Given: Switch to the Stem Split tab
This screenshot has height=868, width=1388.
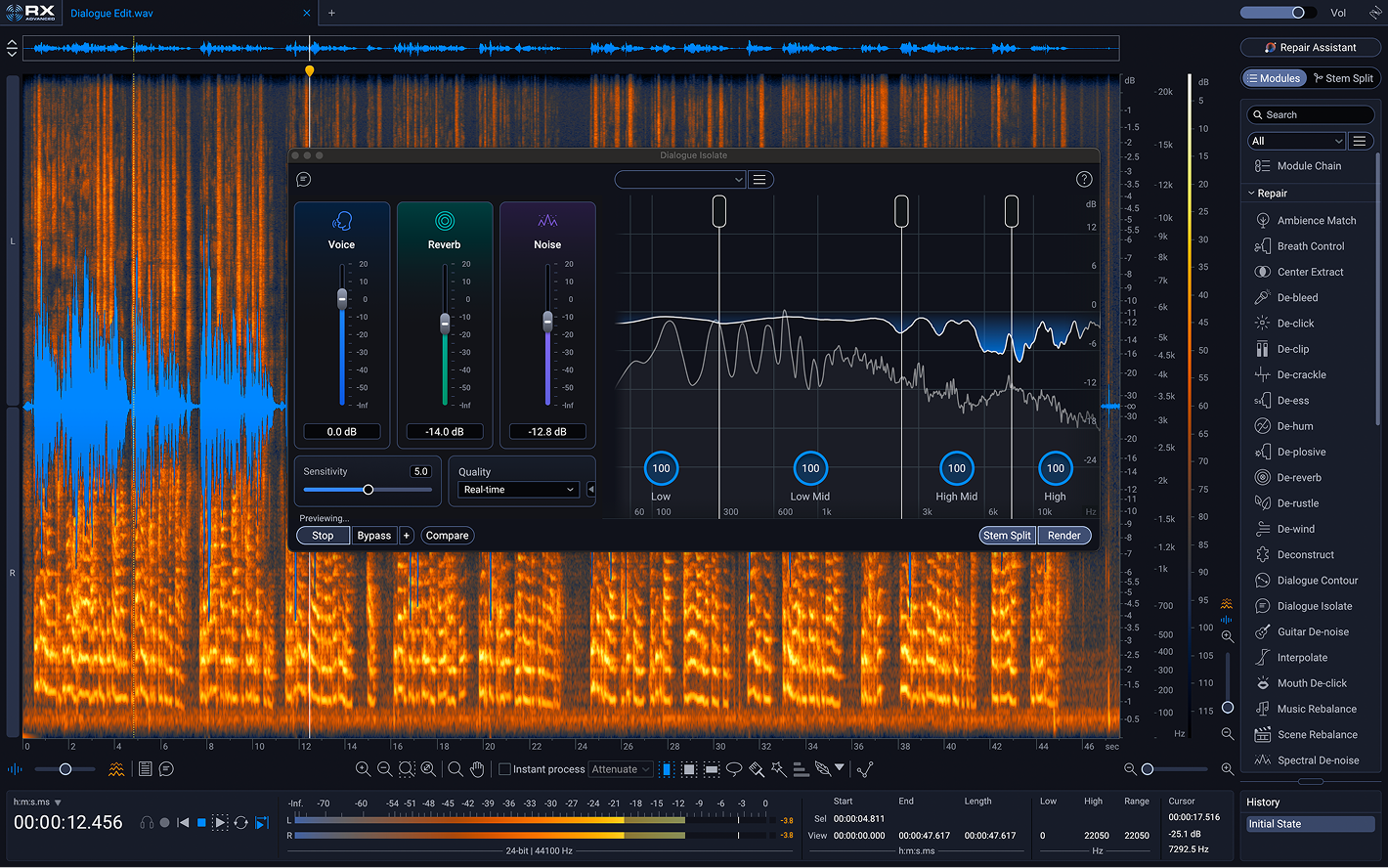Looking at the screenshot, I should [x=1343, y=78].
